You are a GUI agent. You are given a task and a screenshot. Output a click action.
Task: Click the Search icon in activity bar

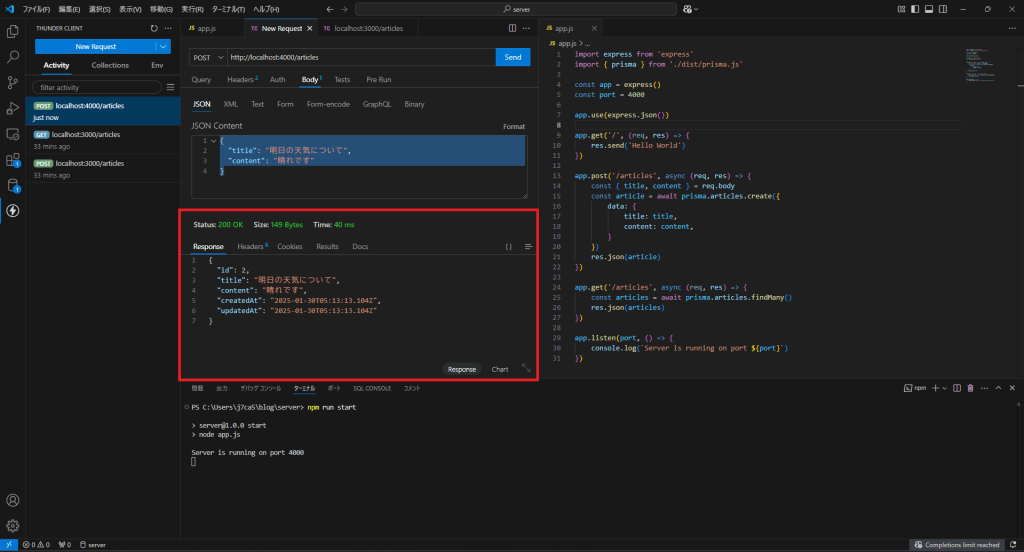[13, 57]
